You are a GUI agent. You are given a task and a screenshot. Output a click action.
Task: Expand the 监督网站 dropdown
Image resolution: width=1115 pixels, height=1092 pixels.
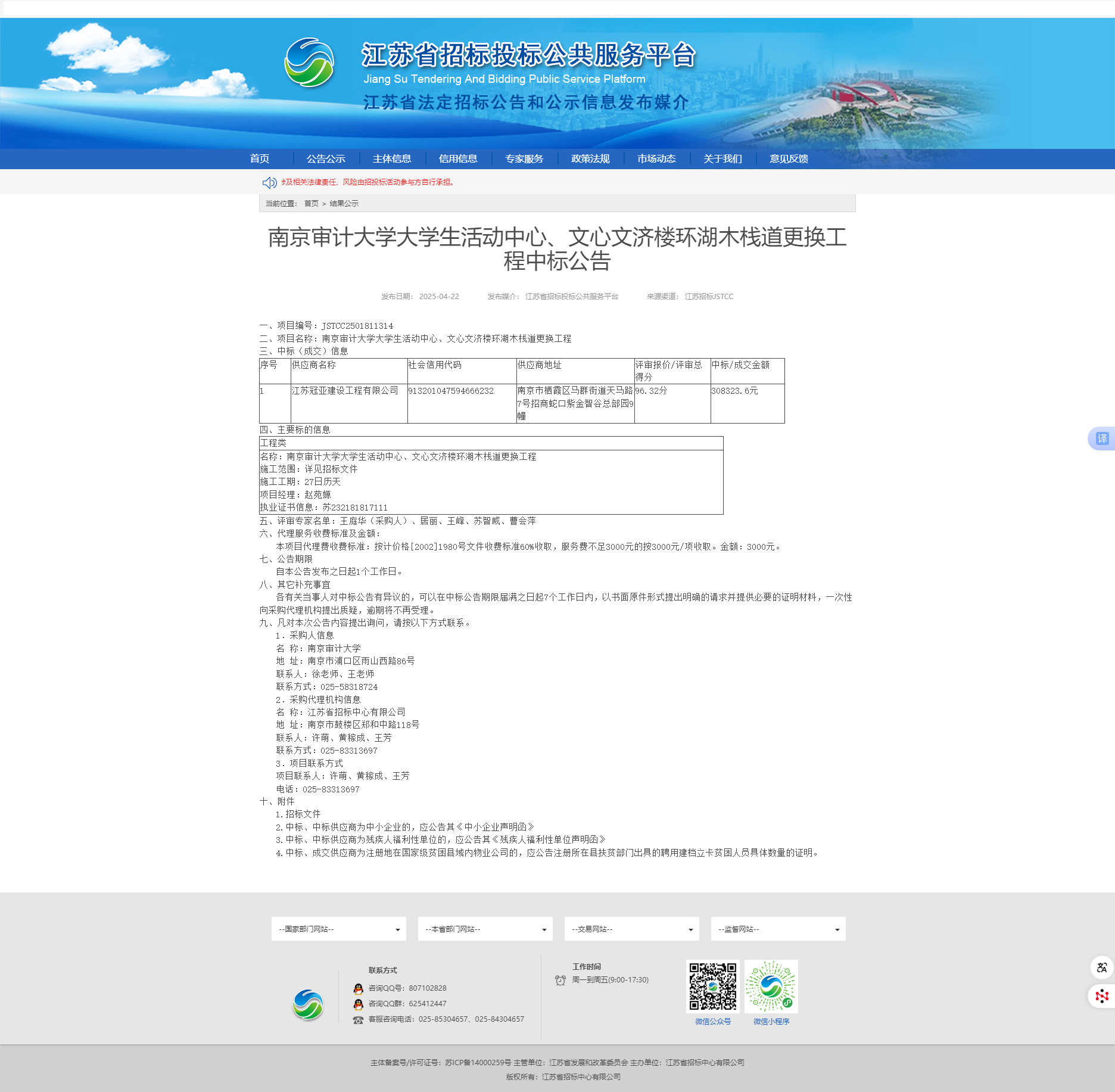point(778,929)
